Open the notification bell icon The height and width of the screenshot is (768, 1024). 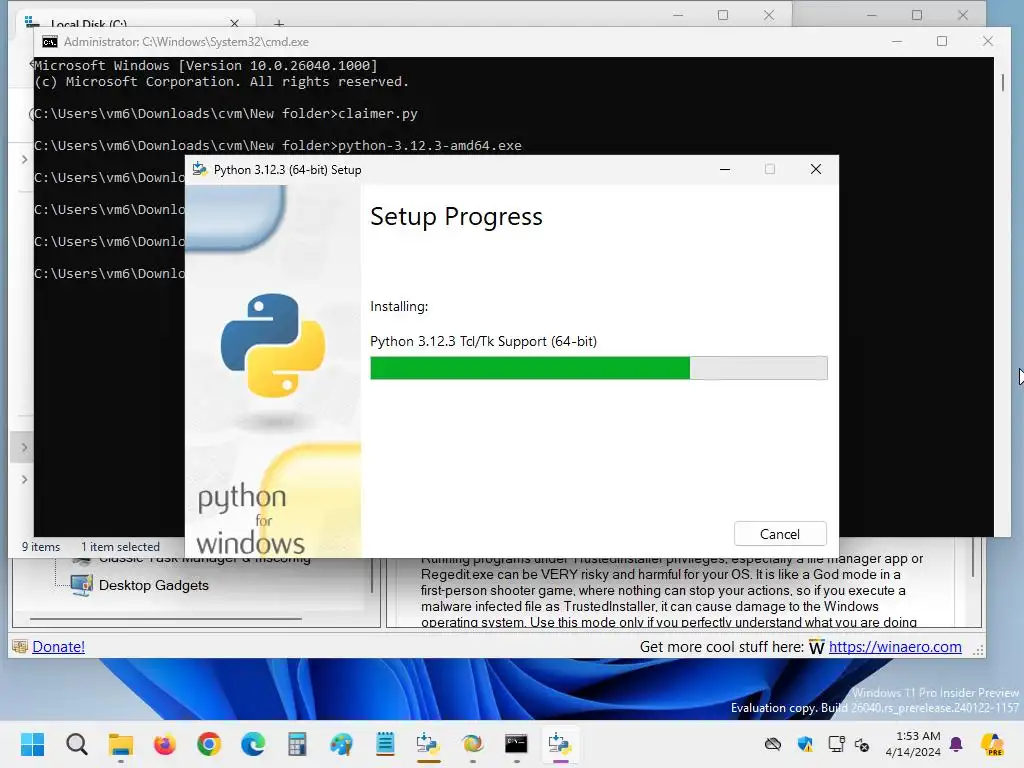pyautogui.click(x=956, y=744)
